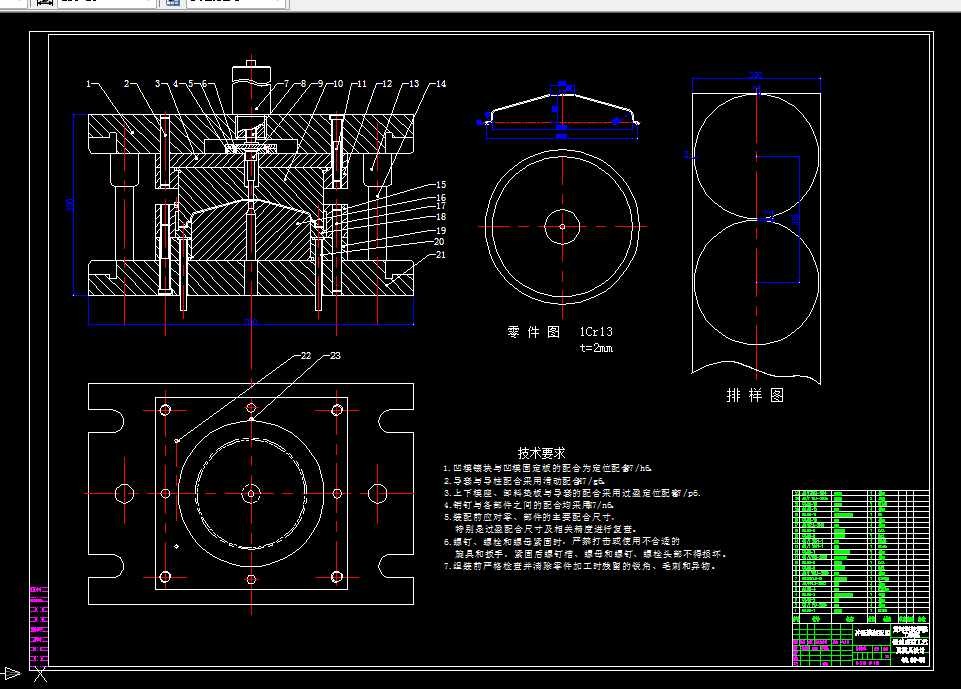Select requirement line '1.凹模镶块与凹模固定板…'
The width and height of the screenshot is (961, 689).
(x=547, y=468)
